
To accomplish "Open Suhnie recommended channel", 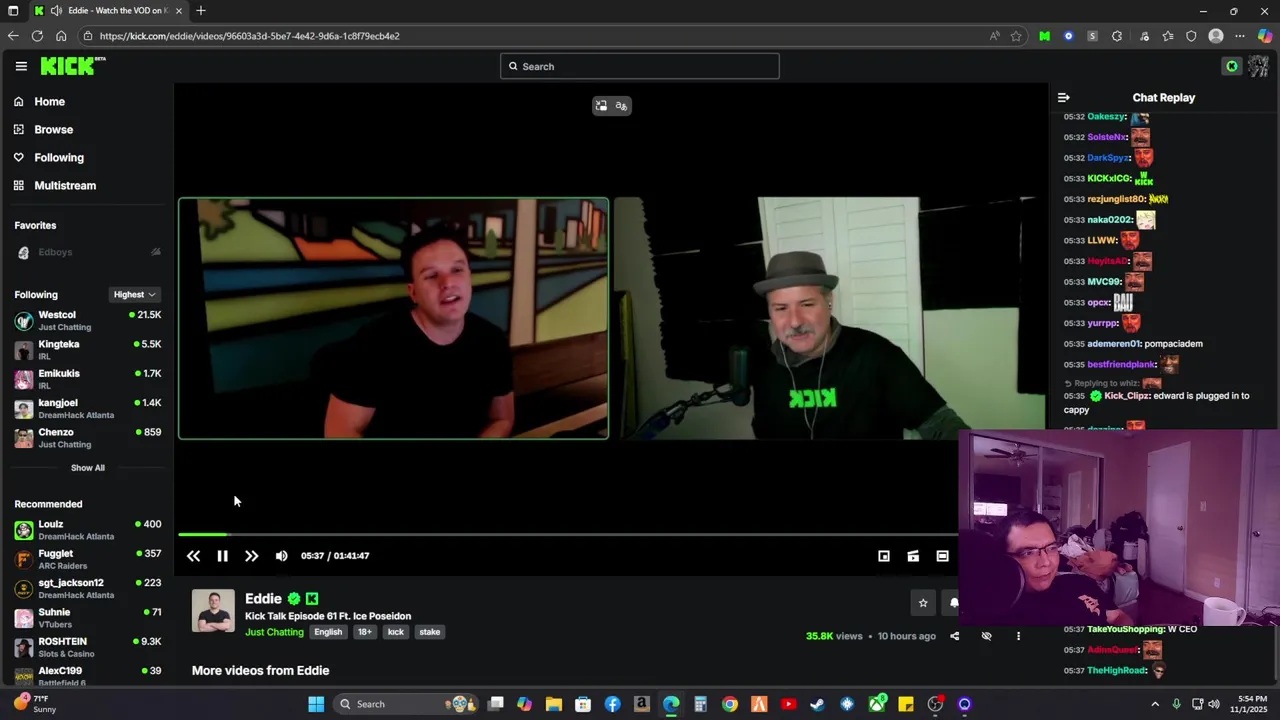I will (87, 617).
